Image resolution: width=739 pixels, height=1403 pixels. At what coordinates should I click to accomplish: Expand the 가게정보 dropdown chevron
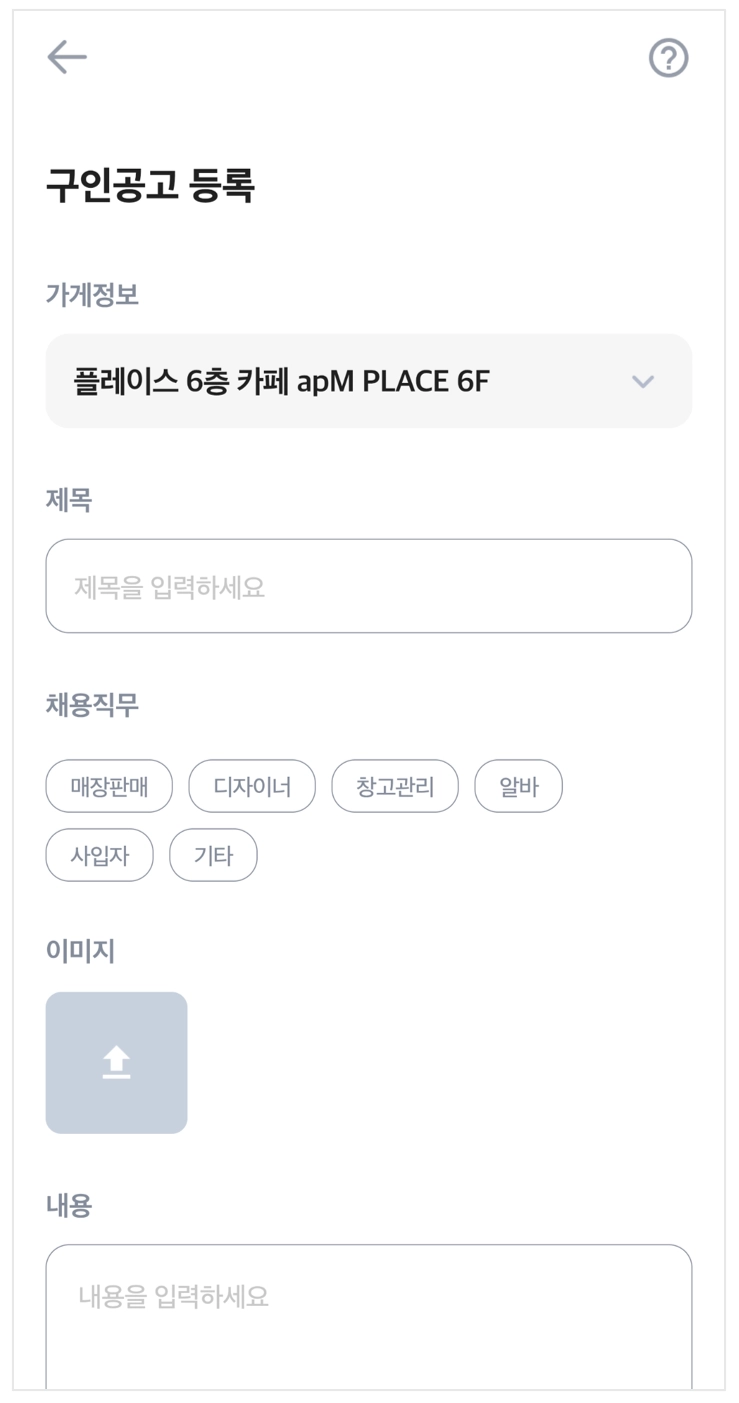643,381
